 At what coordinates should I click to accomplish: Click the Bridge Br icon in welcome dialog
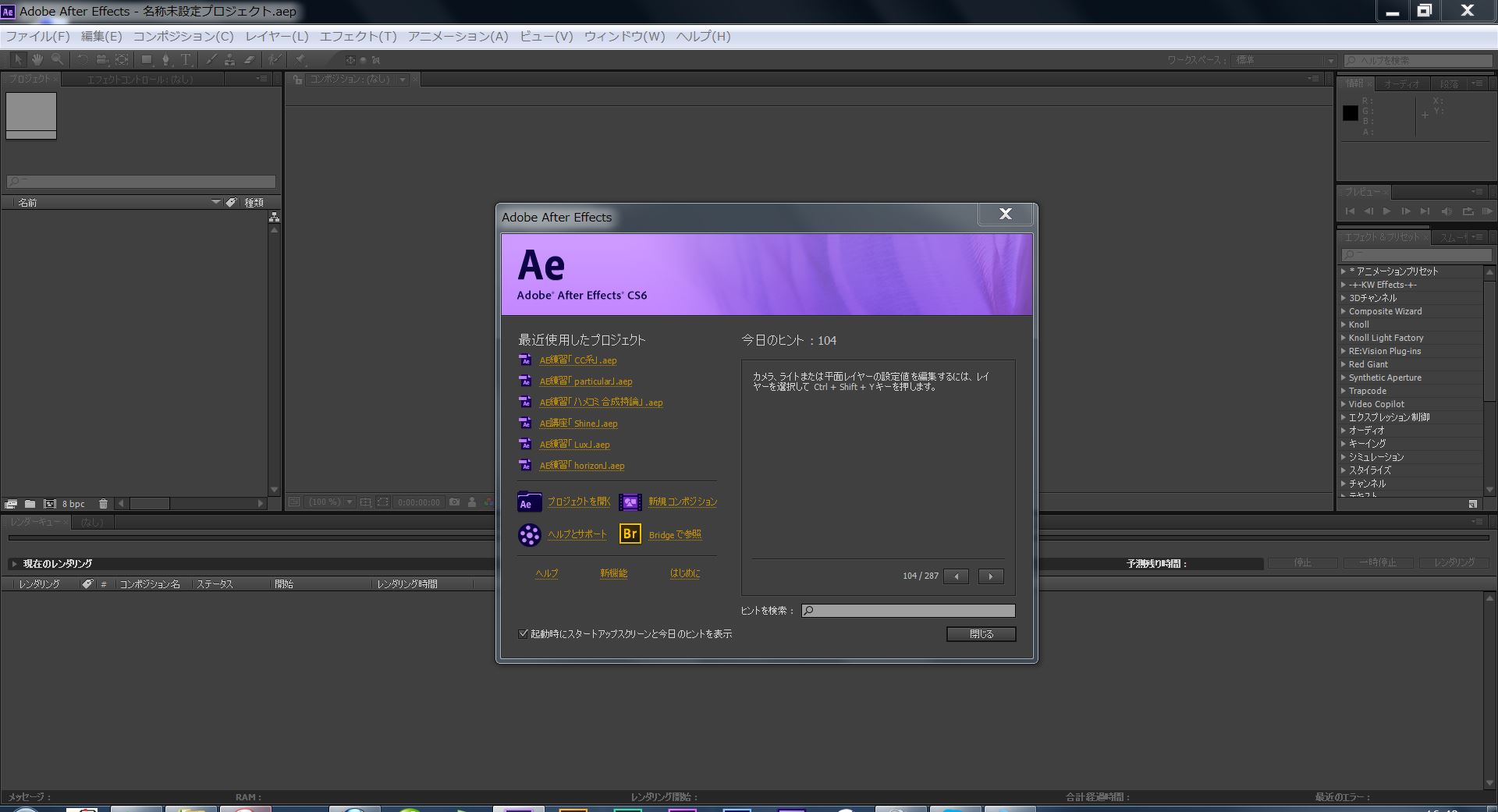pos(630,534)
